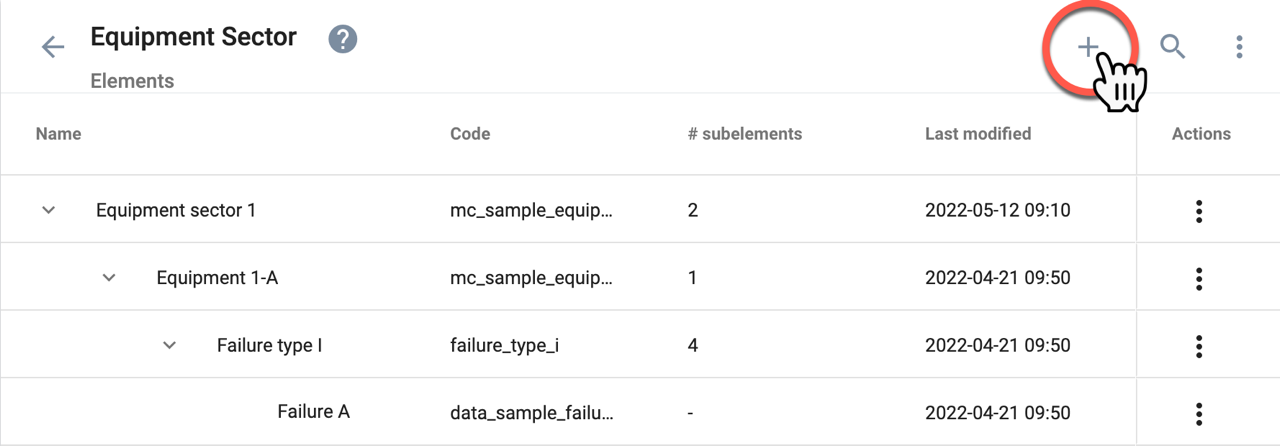Open search with the magnifier icon
The image size is (1280, 446).
tap(1172, 46)
